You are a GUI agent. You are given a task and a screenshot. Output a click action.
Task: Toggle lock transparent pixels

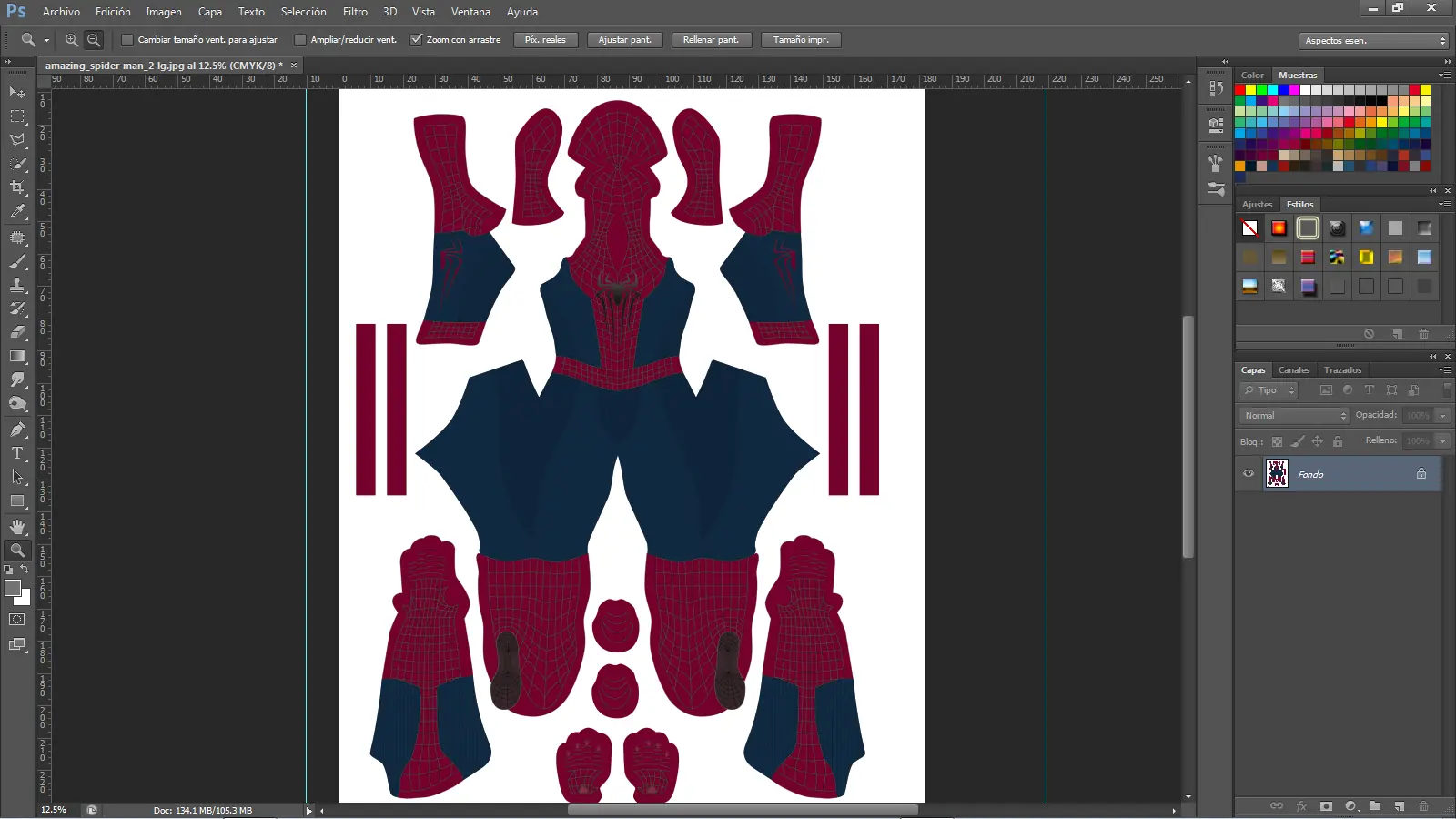point(1277,441)
